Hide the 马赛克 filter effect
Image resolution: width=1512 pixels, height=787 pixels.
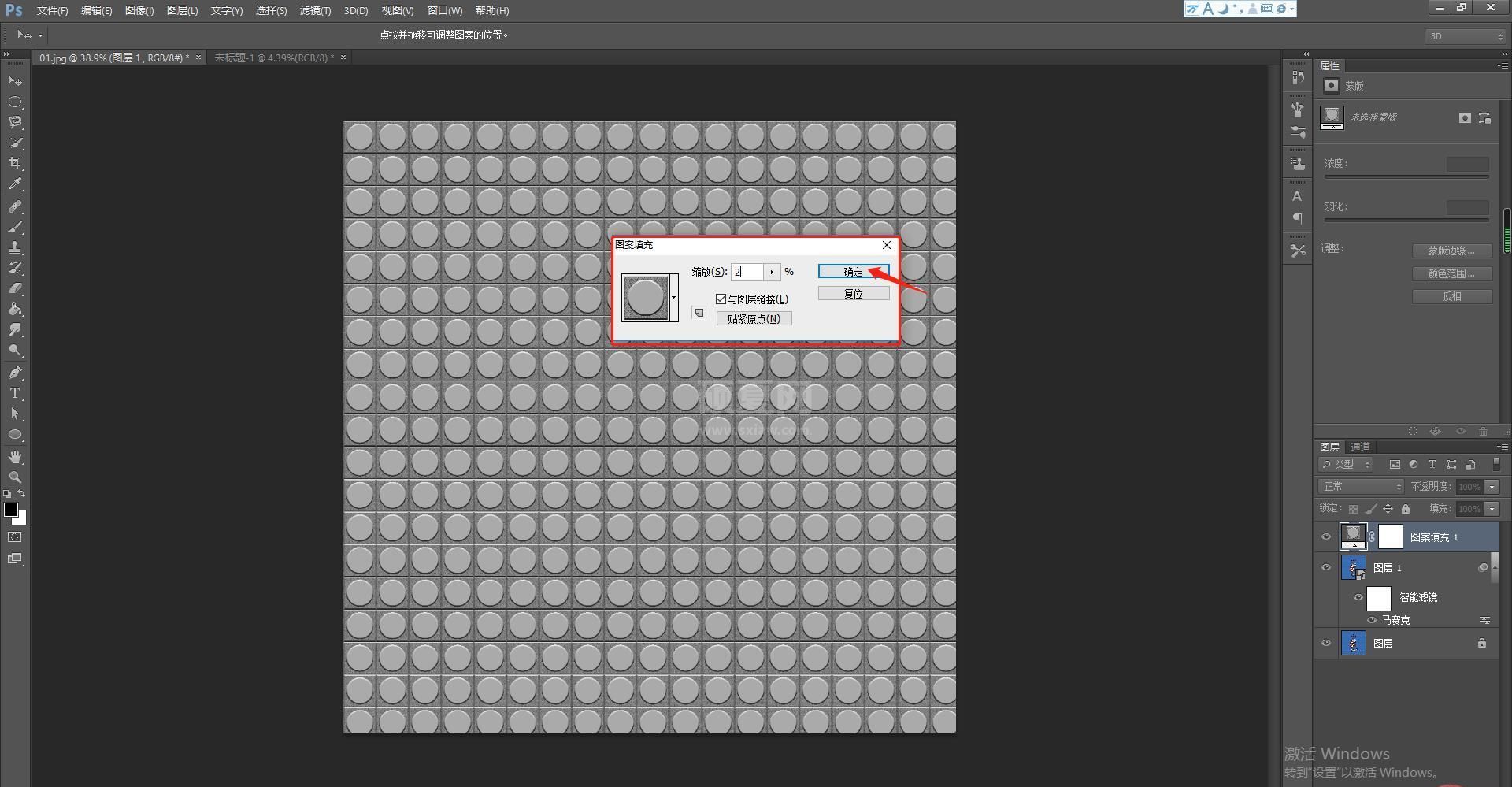(1372, 621)
